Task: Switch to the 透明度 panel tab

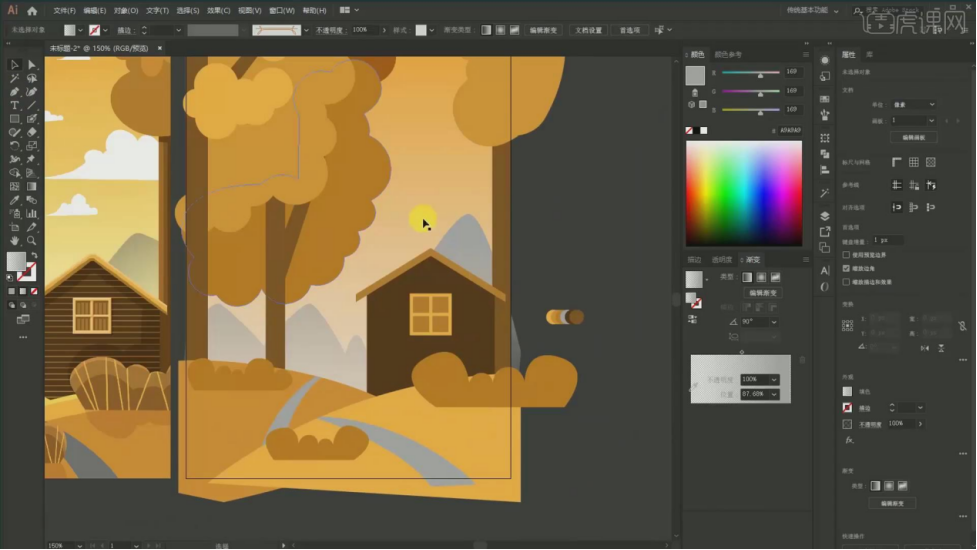Action: [721, 260]
